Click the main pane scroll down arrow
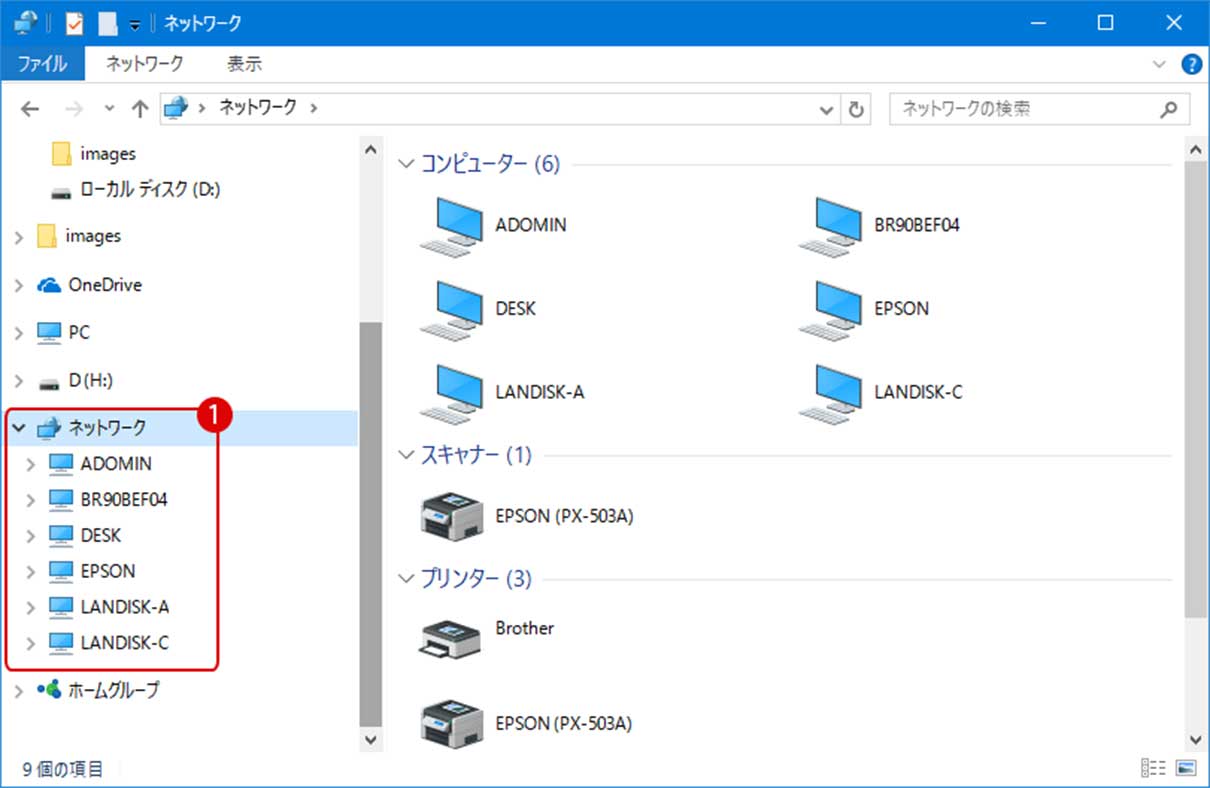Image resolution: width=1210 pixels, height=788 pixels. click(x=1195, y=740)
